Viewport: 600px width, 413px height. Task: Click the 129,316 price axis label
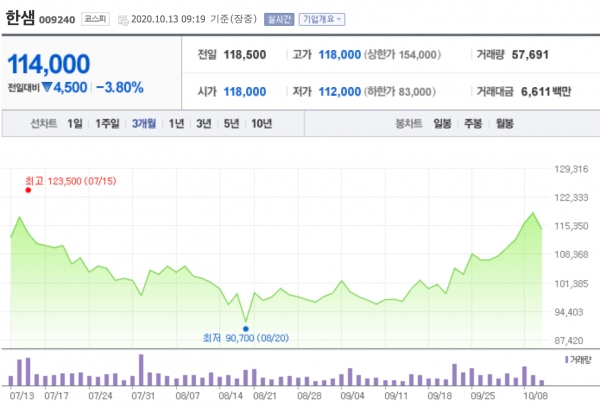click(x=571, y=169)
